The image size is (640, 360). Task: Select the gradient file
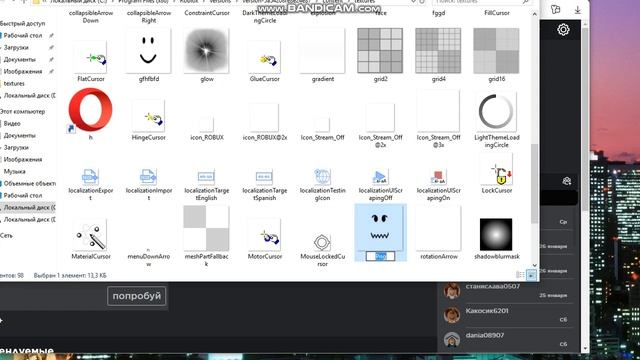coord(322,51)
